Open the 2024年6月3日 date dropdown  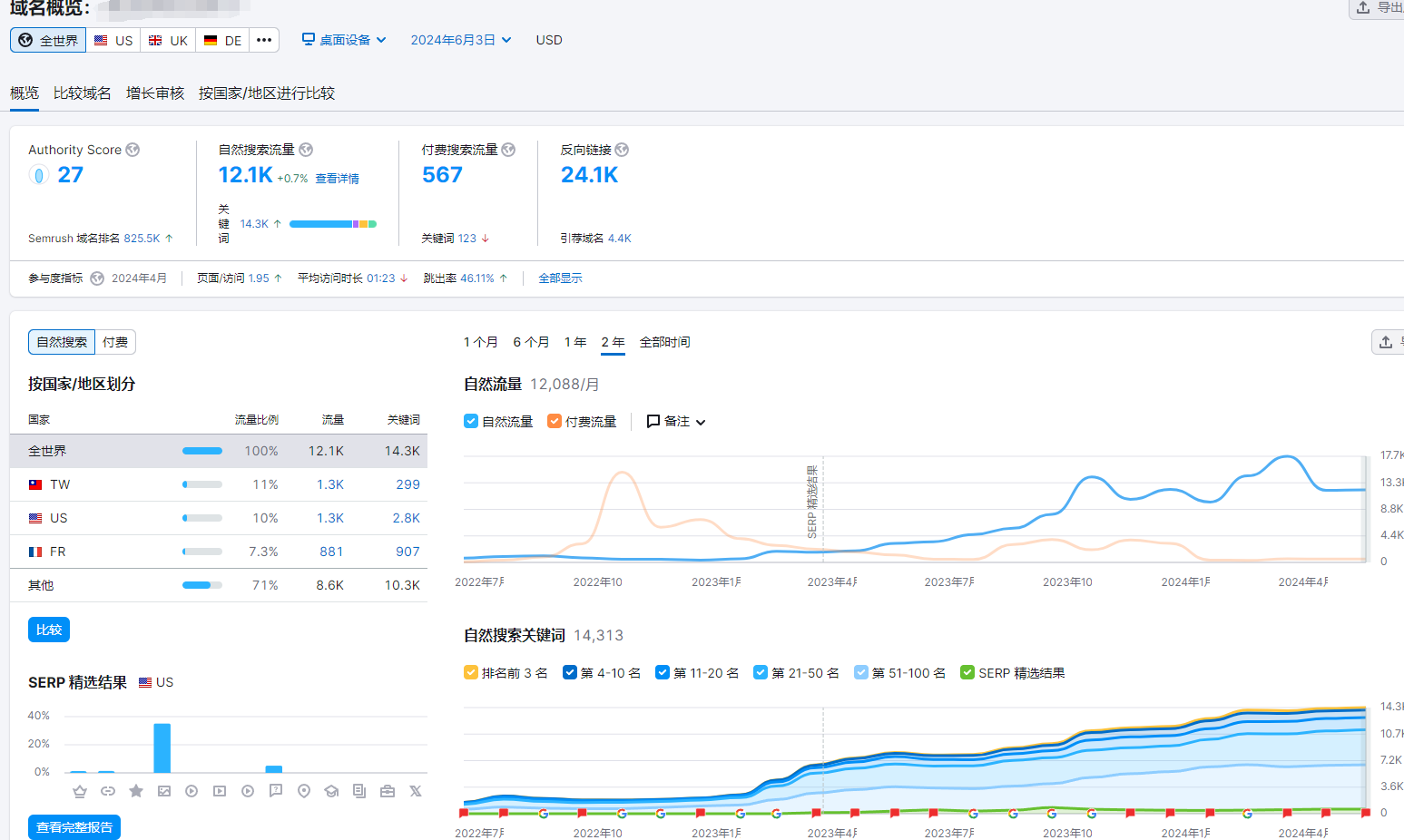click(x=461, y=40)
